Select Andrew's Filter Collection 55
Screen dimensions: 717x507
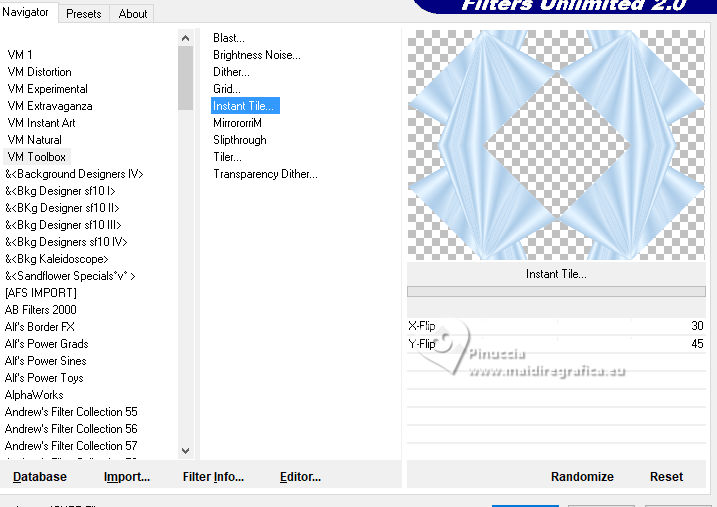tap(71, 412)
